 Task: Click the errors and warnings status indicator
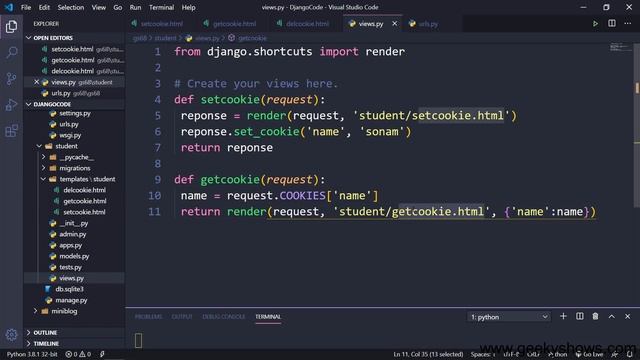pyautogui.click(x=78, y=354)
